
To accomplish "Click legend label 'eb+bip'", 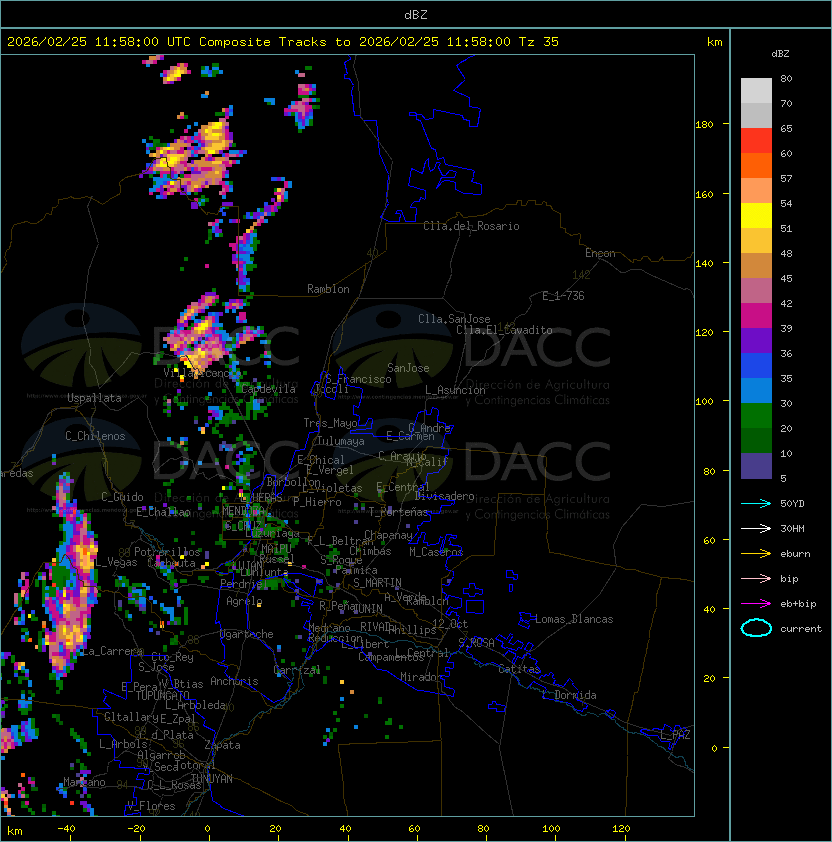I will 798,604.
